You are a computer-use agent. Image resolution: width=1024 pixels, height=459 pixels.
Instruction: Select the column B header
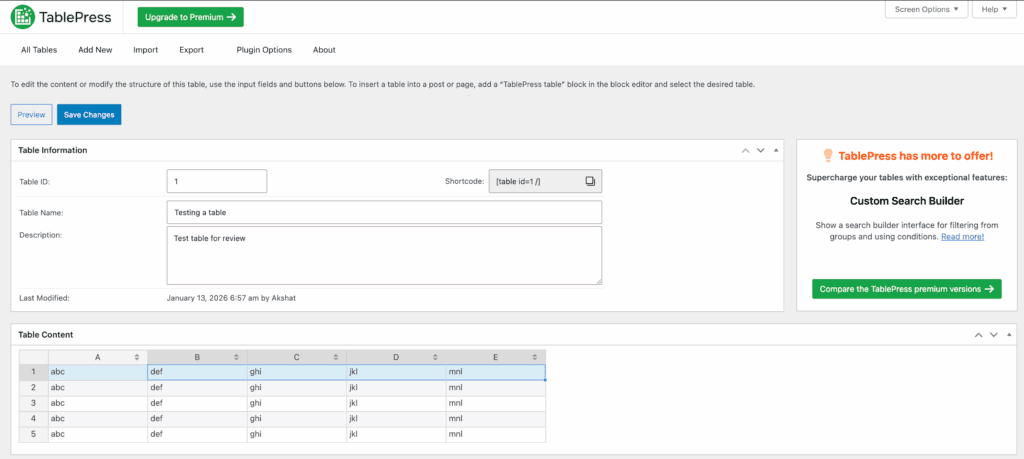(x=197, y=357)
